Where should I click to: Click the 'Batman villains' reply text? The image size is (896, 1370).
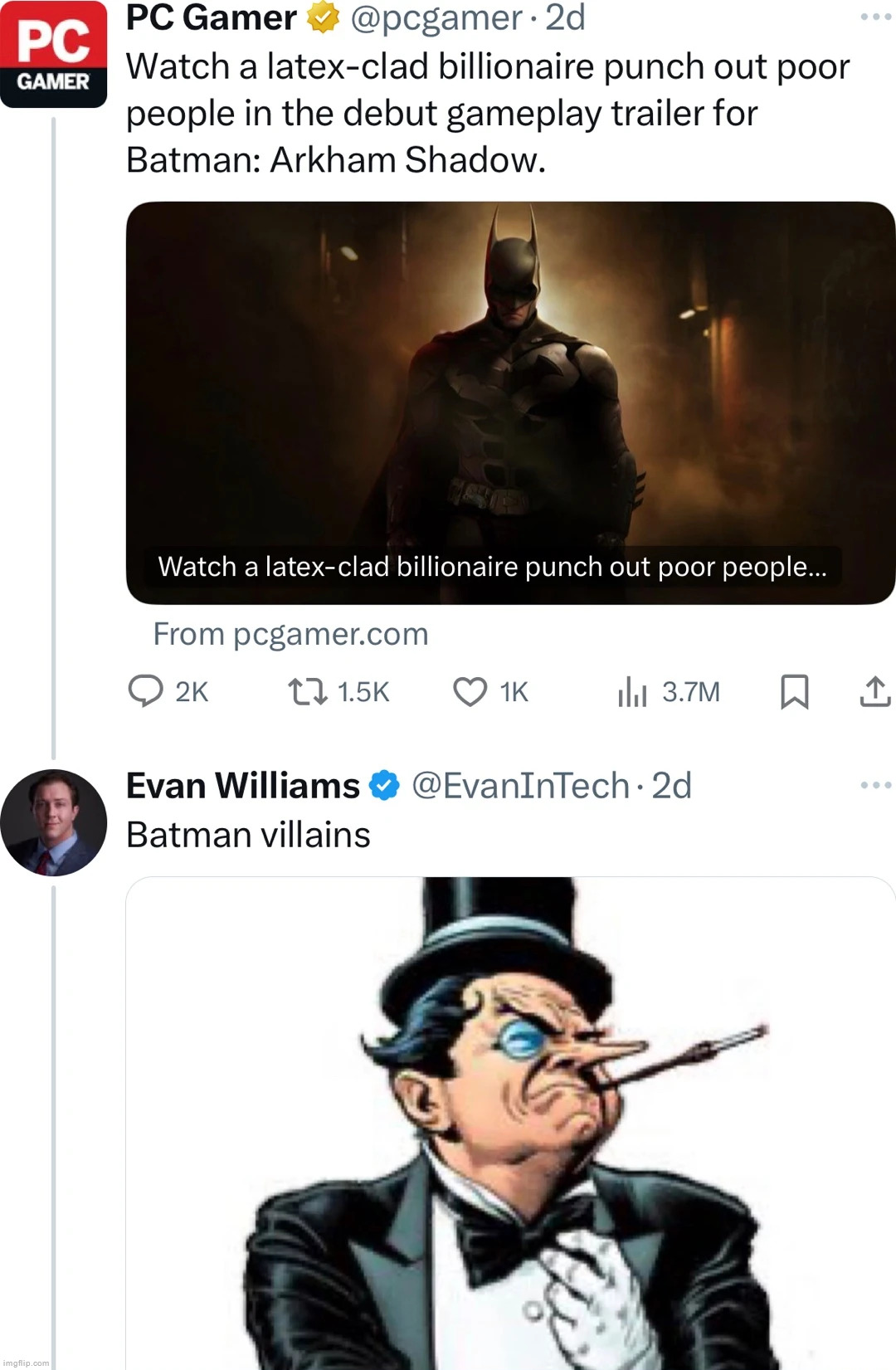[248, 835]
